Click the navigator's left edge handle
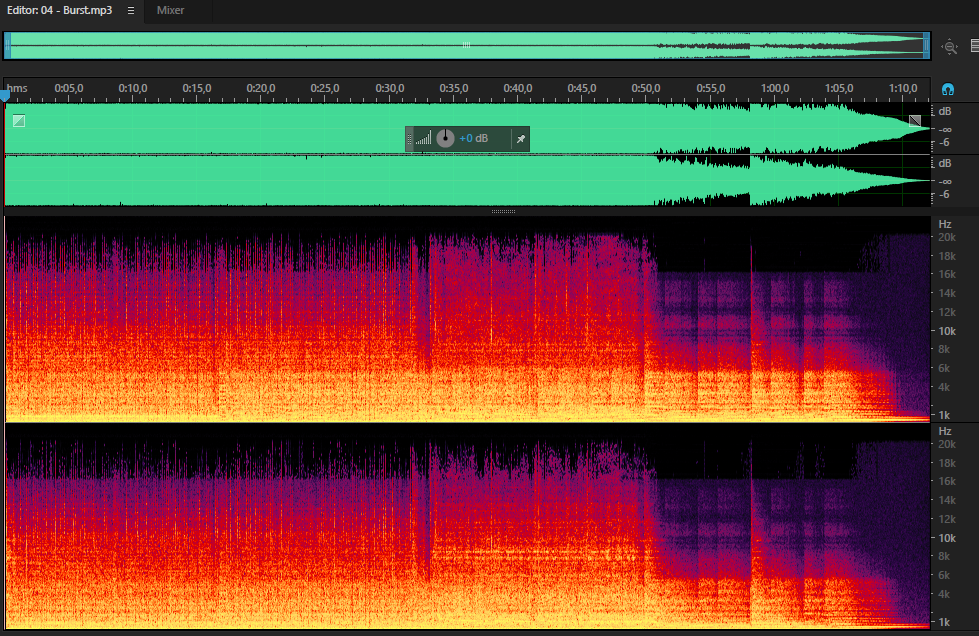 click(x=7, y=46)
